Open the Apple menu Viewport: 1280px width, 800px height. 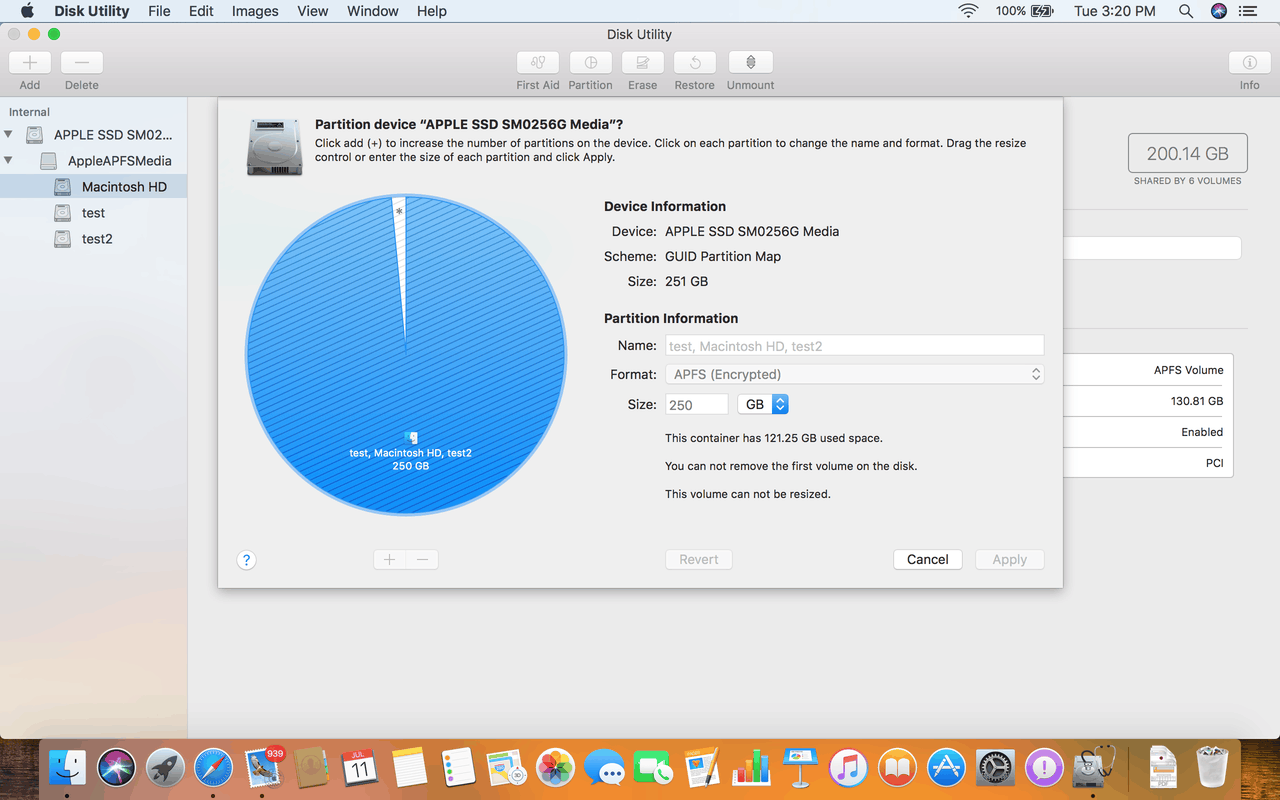point(28,11)
